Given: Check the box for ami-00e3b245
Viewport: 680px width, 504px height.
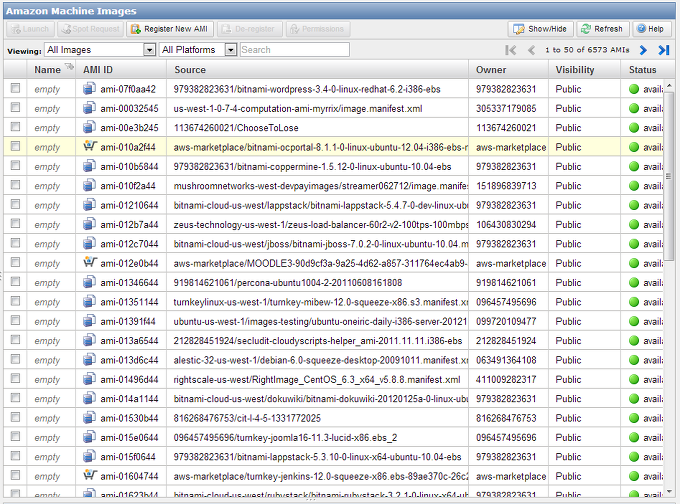Looking at the screenshot, I should pyautogui.click(x=16, y=127).
